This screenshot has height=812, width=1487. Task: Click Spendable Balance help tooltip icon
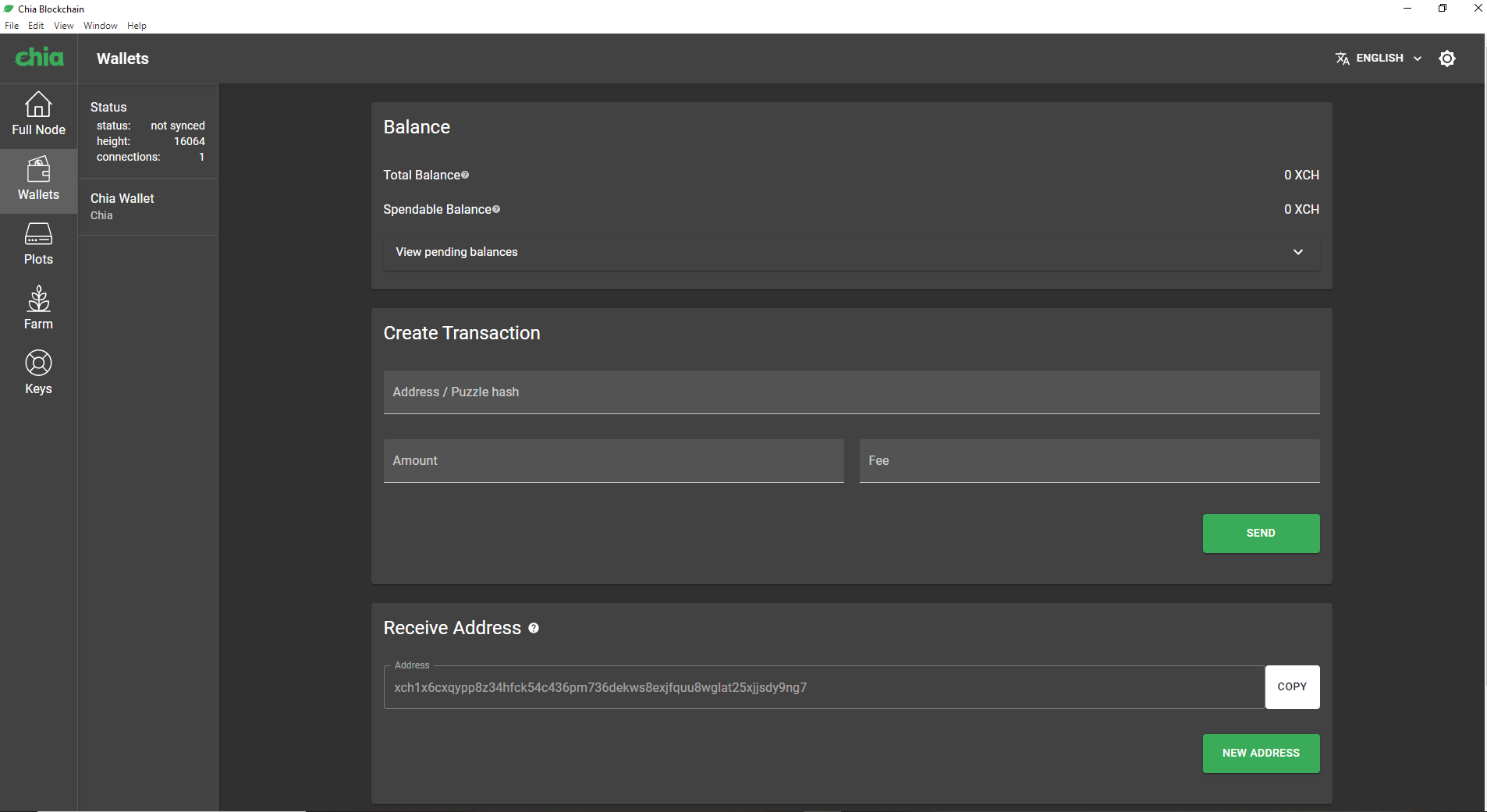tap(496, 209)
